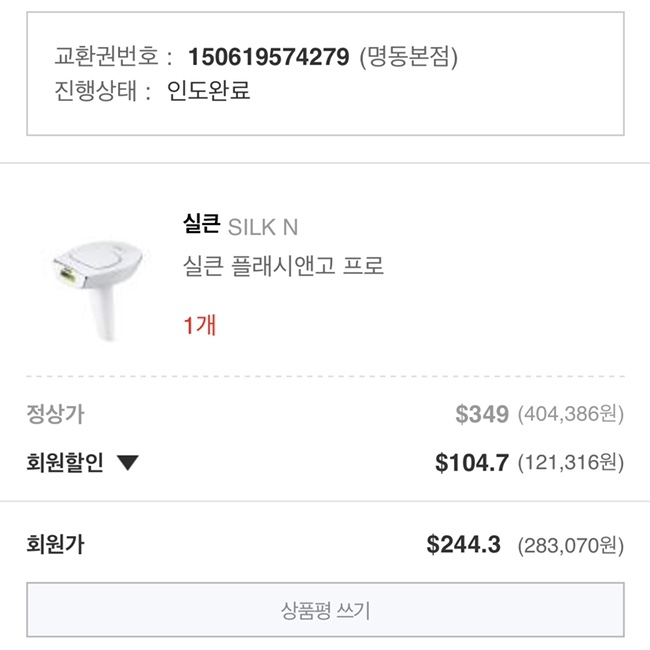The height and width of the screenshot is (650, 650).
Task: Click the exchange number 150619574279
Action: click(268, 57)
